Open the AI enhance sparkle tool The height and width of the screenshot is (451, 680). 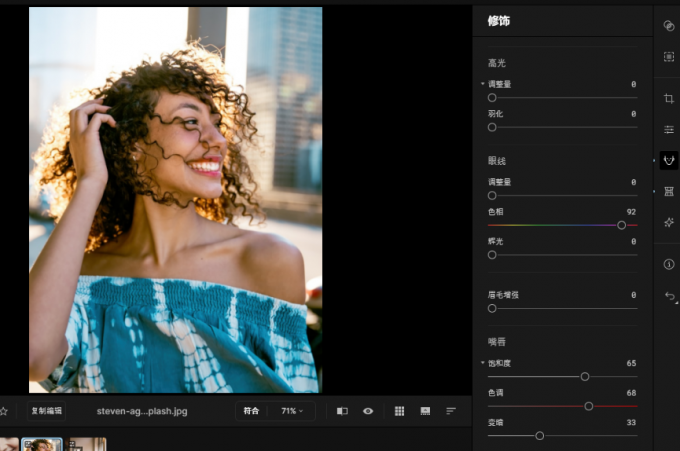pos(669,222)
